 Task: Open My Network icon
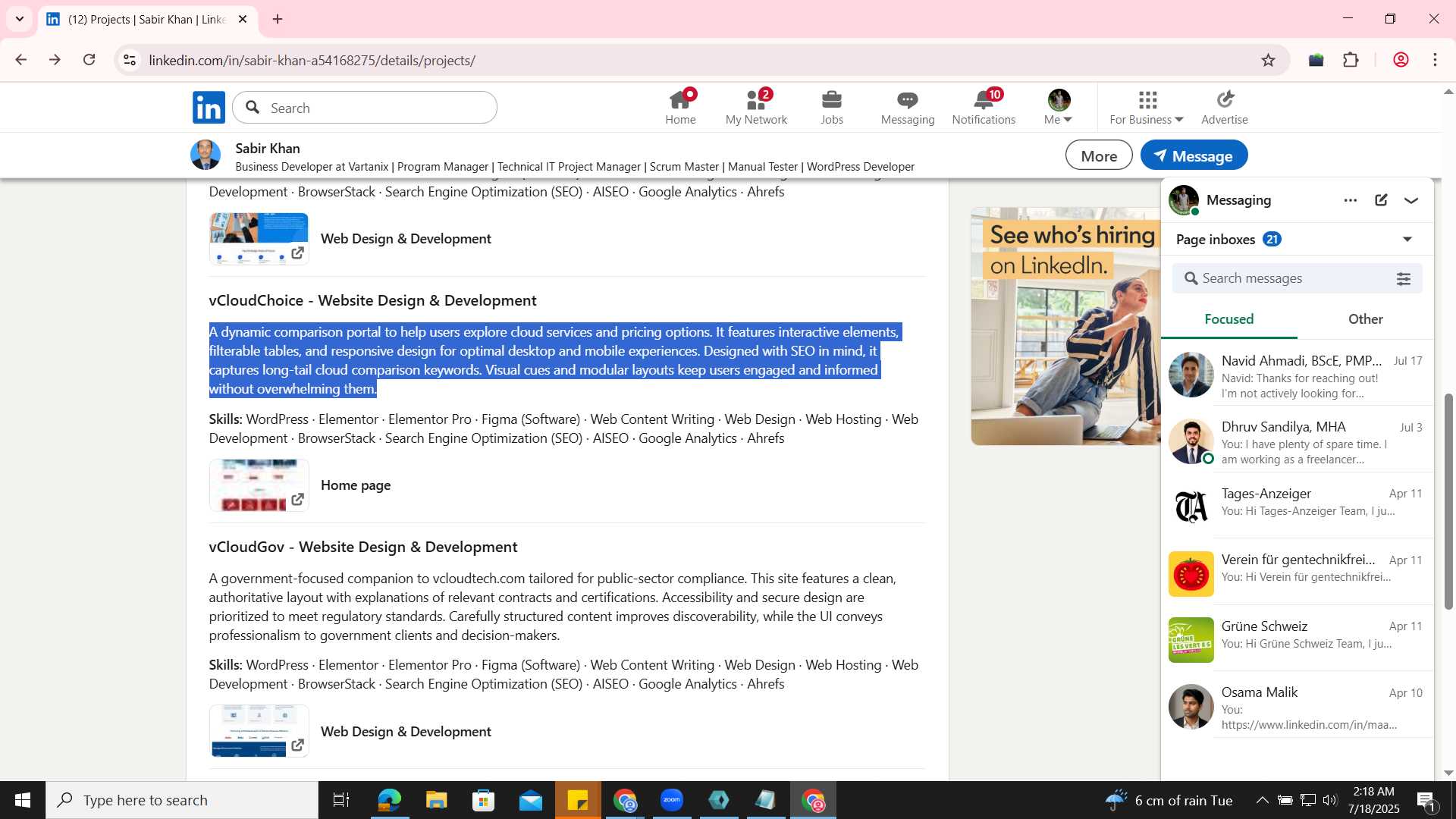coord(756,107)
